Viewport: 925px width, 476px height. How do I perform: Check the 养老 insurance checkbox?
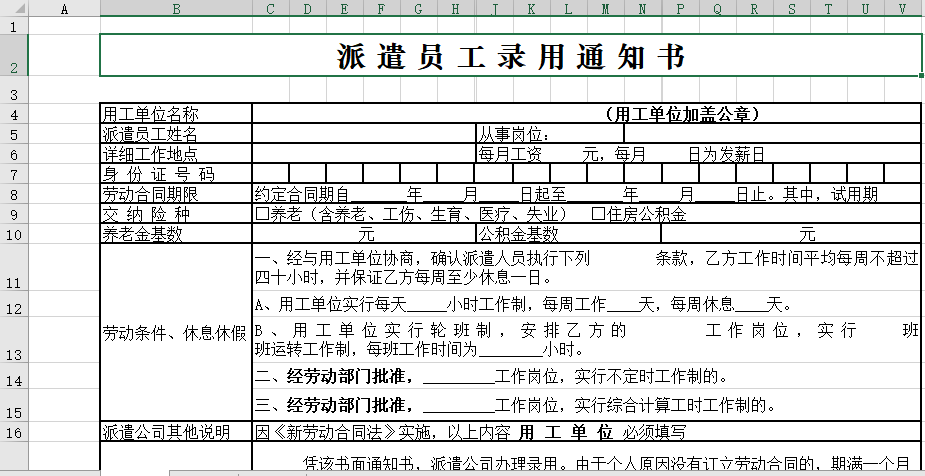262,214
